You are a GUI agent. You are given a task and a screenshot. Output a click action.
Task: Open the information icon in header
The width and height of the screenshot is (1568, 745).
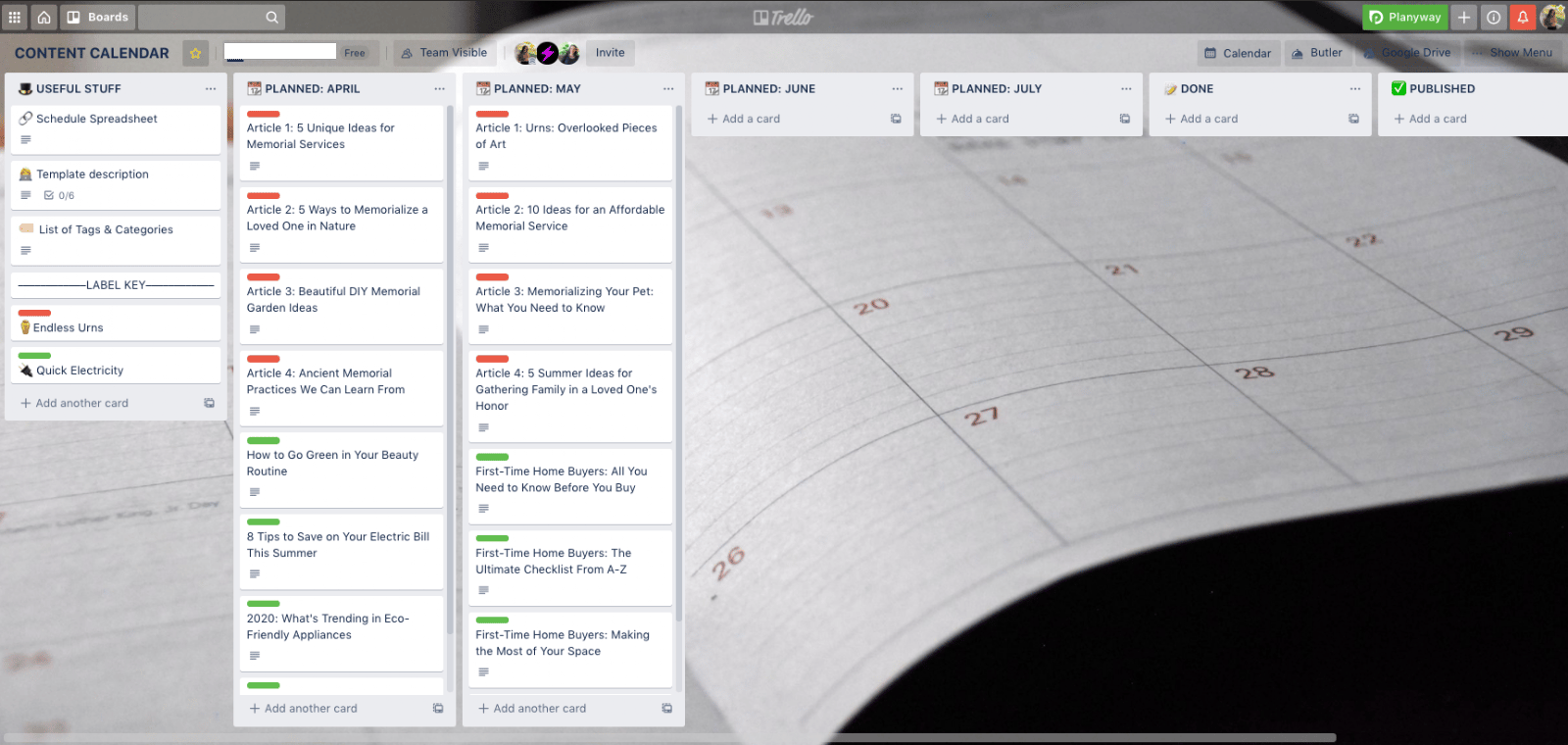(x=1494, y=17)
